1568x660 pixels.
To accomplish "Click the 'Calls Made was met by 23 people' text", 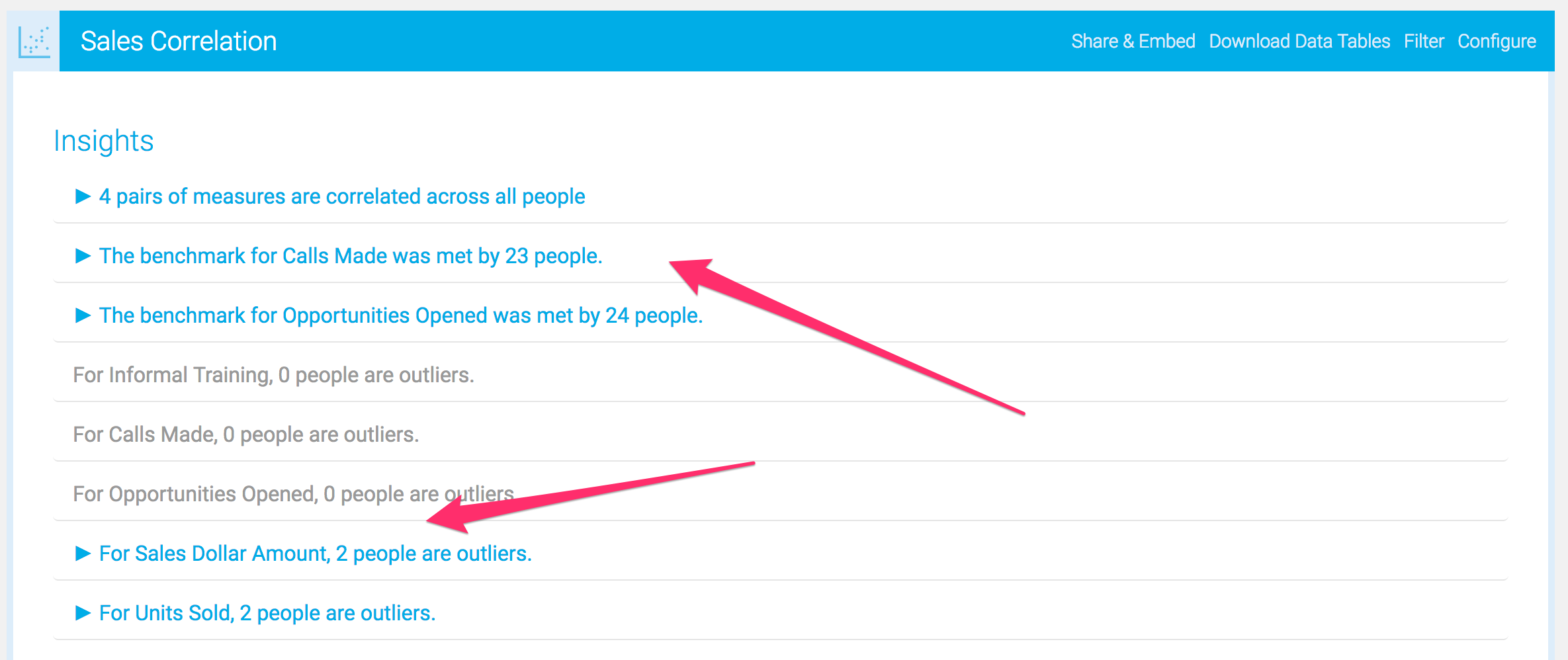I will tap(351, 256).
